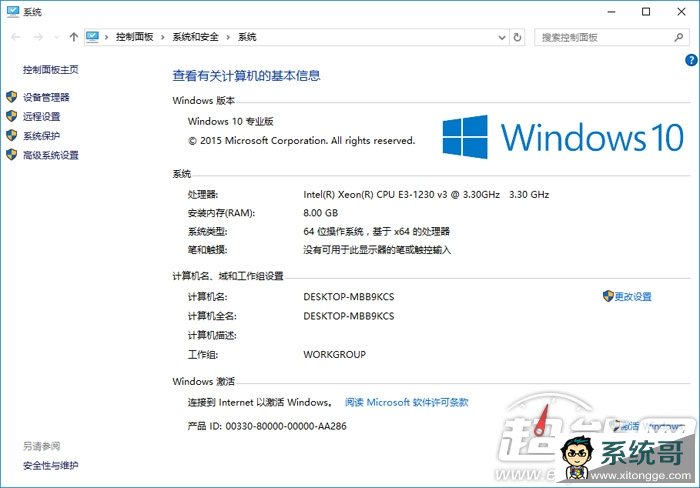The image size is (700, 488).
Task: Select 控制面板 in the breadcrumb path
Action: [136, 37]
